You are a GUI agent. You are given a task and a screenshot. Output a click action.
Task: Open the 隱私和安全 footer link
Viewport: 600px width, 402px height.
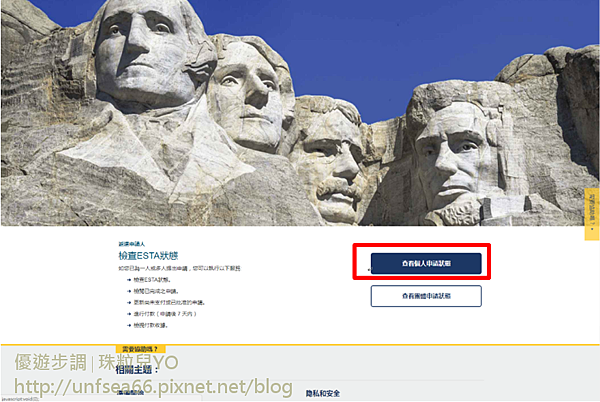[x=323, y=393]
